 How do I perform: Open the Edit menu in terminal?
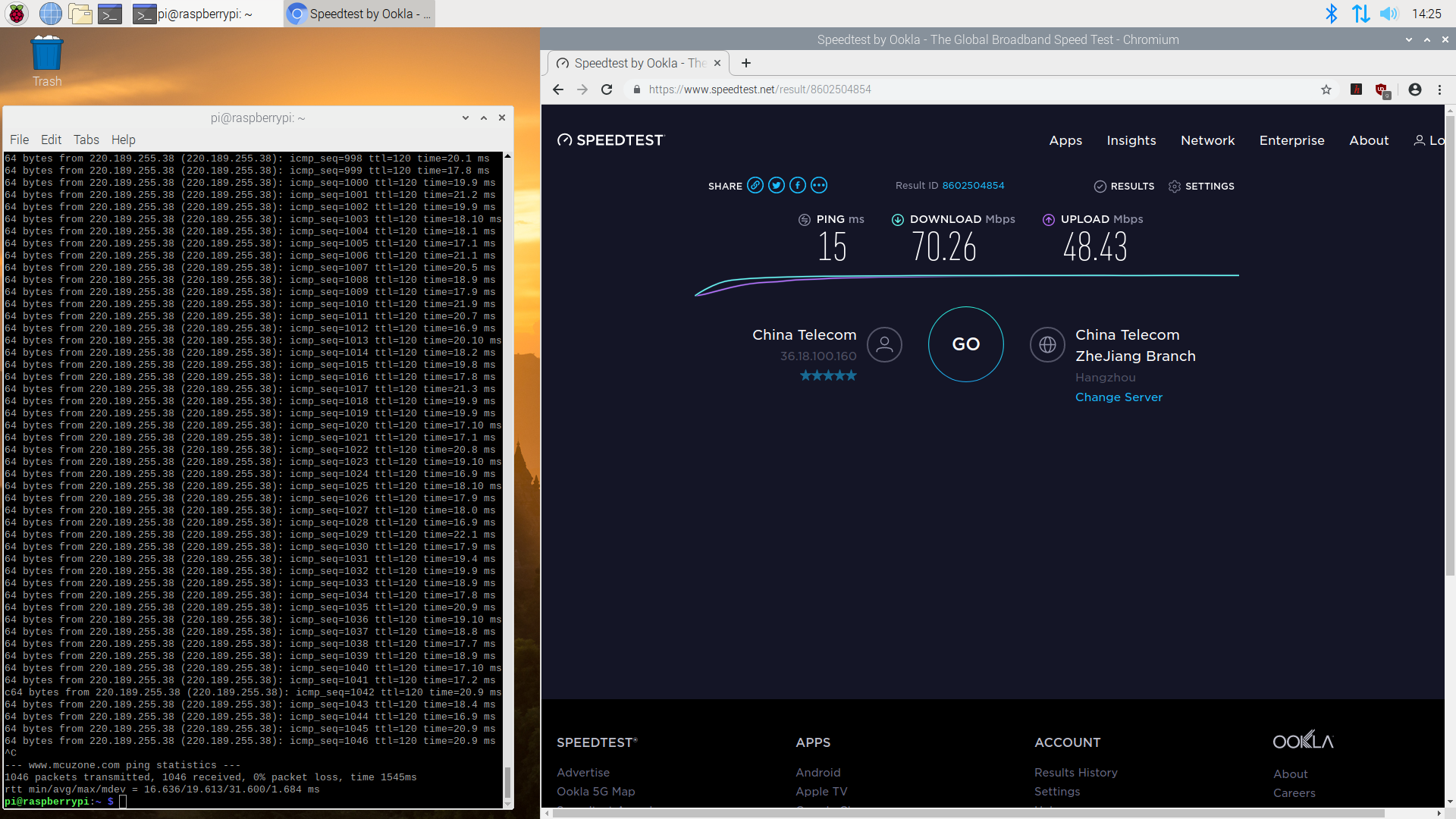coord(51,140)
